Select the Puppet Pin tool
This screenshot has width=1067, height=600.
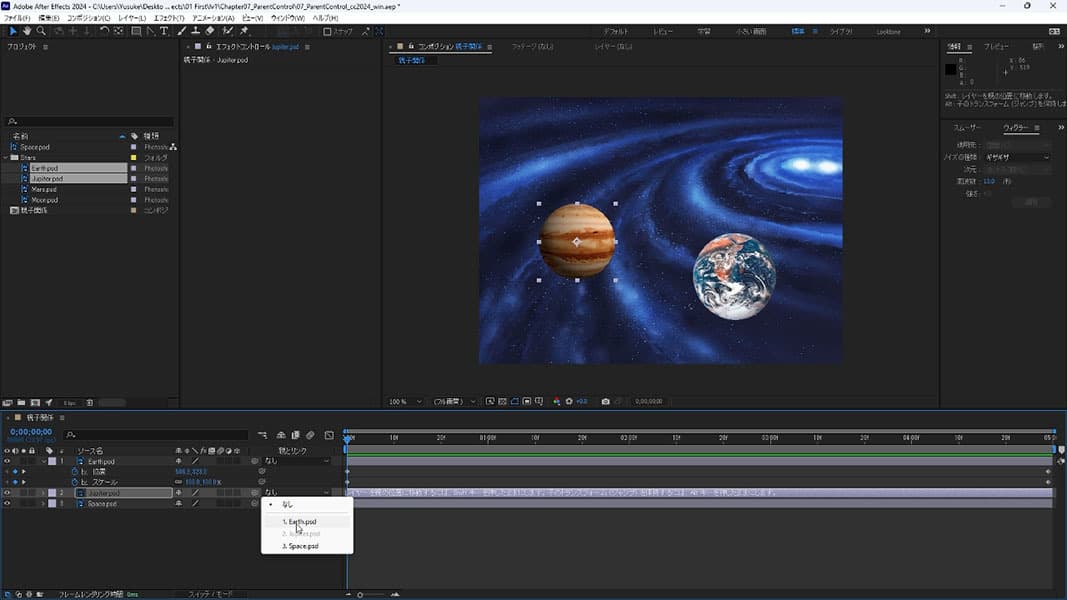(x=244, y=31)
